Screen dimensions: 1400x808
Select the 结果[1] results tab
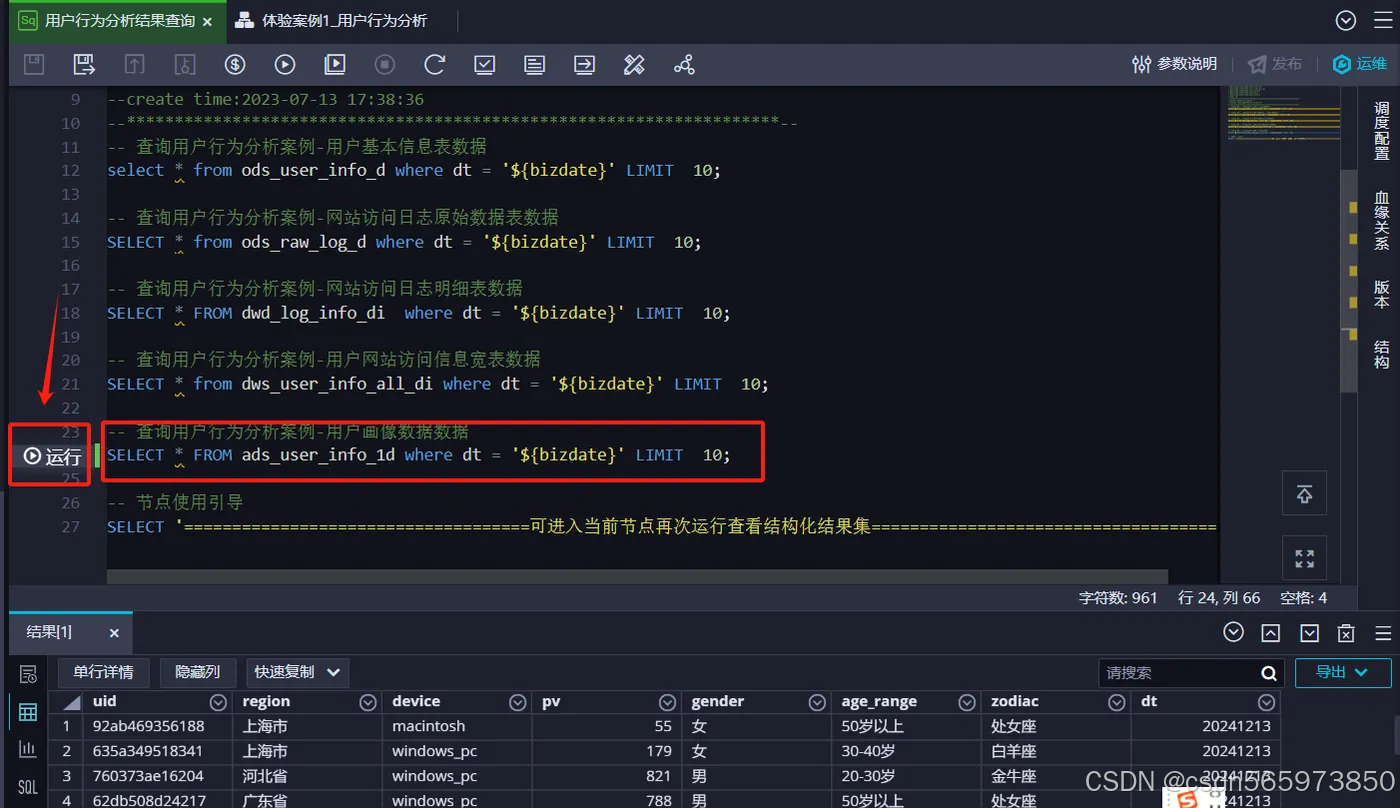click(x=49, y=632)
